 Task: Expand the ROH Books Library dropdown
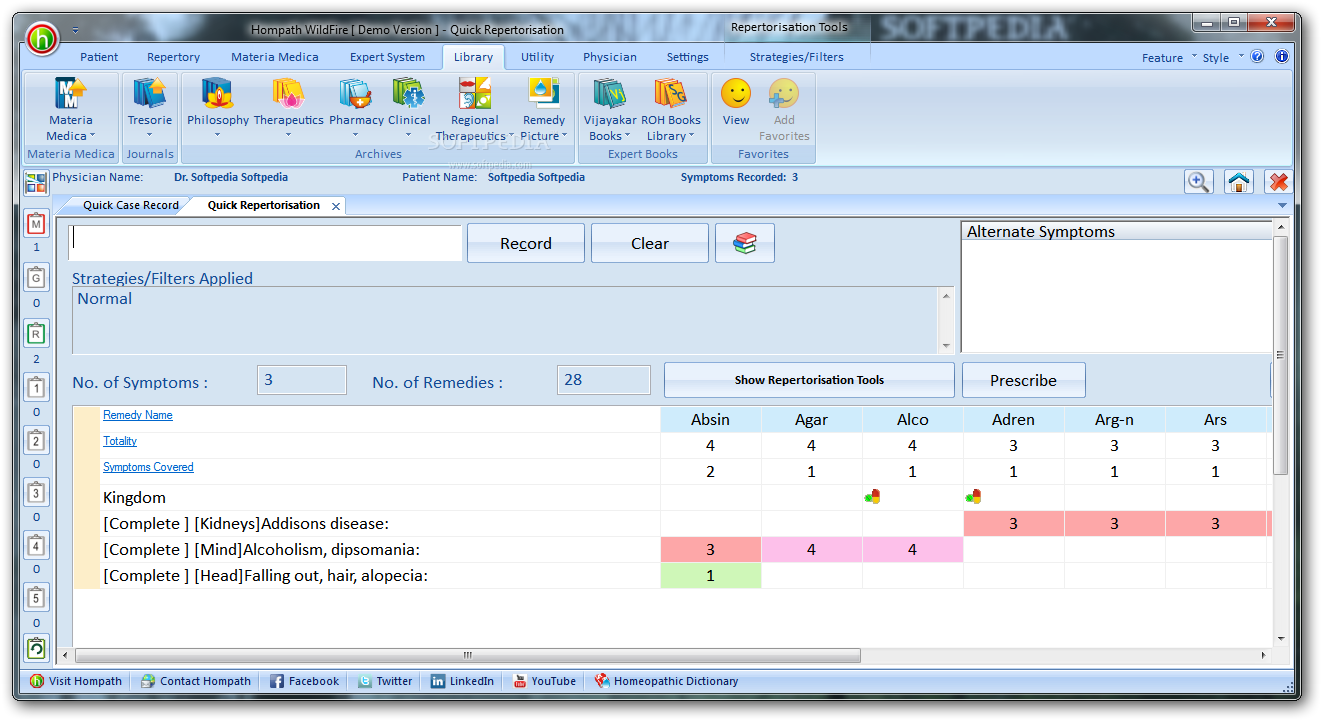tap(691, 136)
